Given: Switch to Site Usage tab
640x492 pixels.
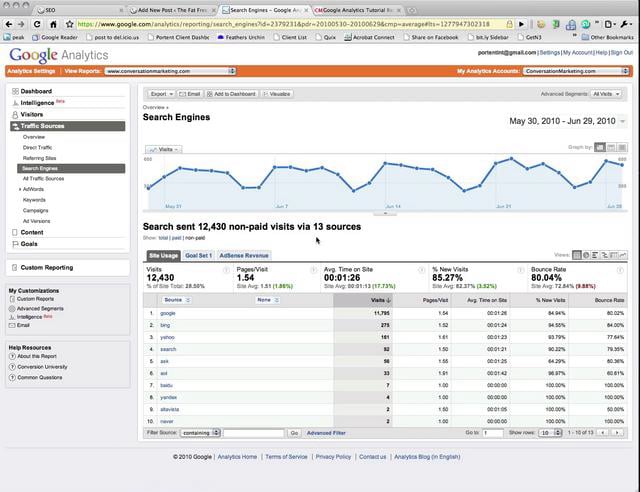Looking at the screenshot, I should 163,256.
